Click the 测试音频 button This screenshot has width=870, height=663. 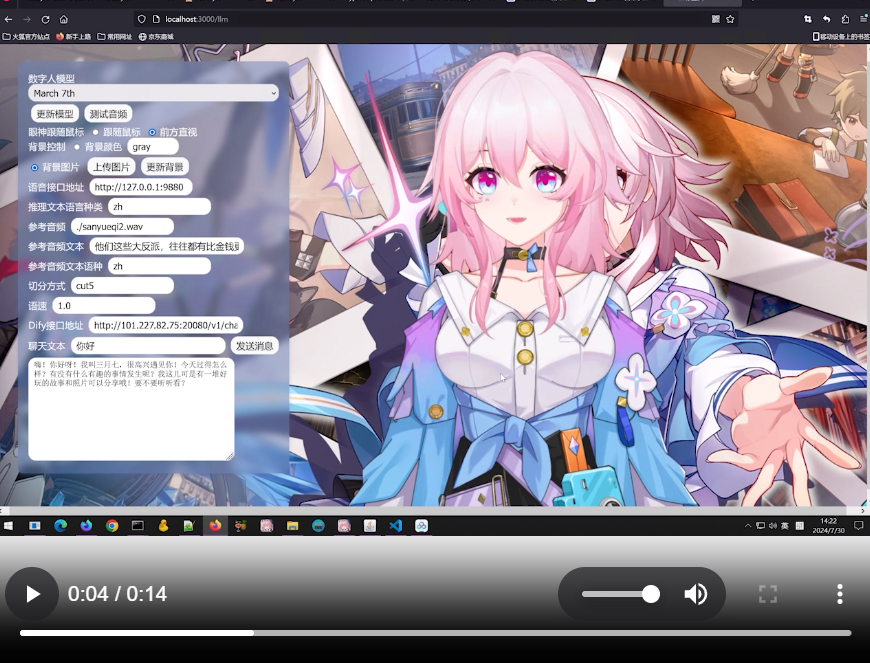[x=108, y=114]
